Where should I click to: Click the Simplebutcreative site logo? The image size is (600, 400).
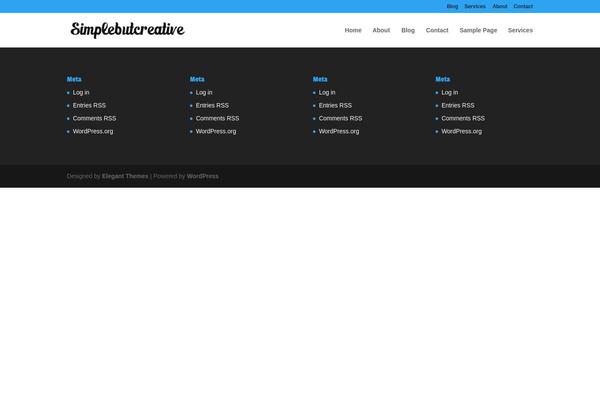pyautogui.click(x=127, y=30)
